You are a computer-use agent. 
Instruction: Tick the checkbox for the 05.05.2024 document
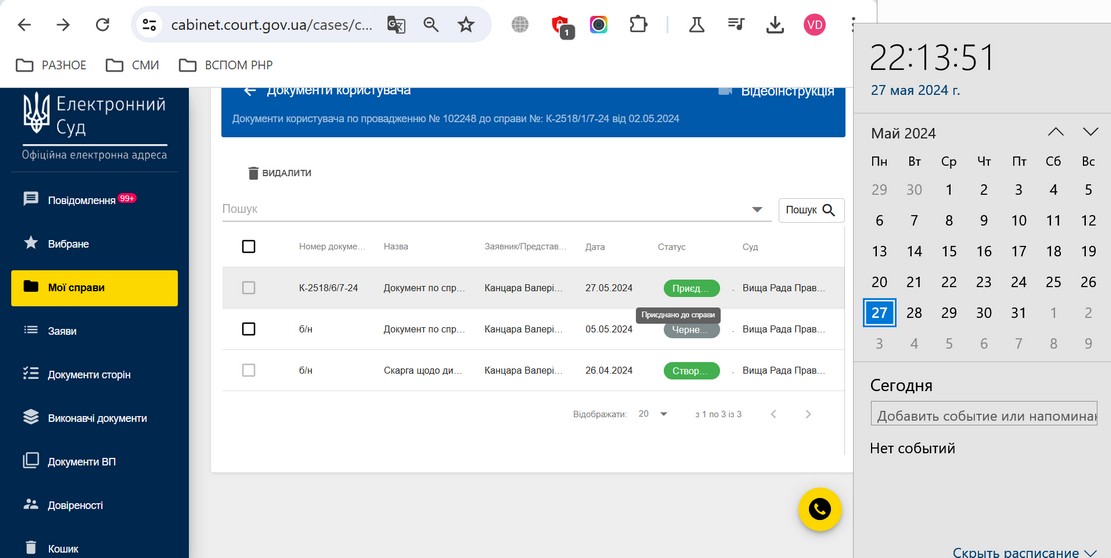(248, 329)
